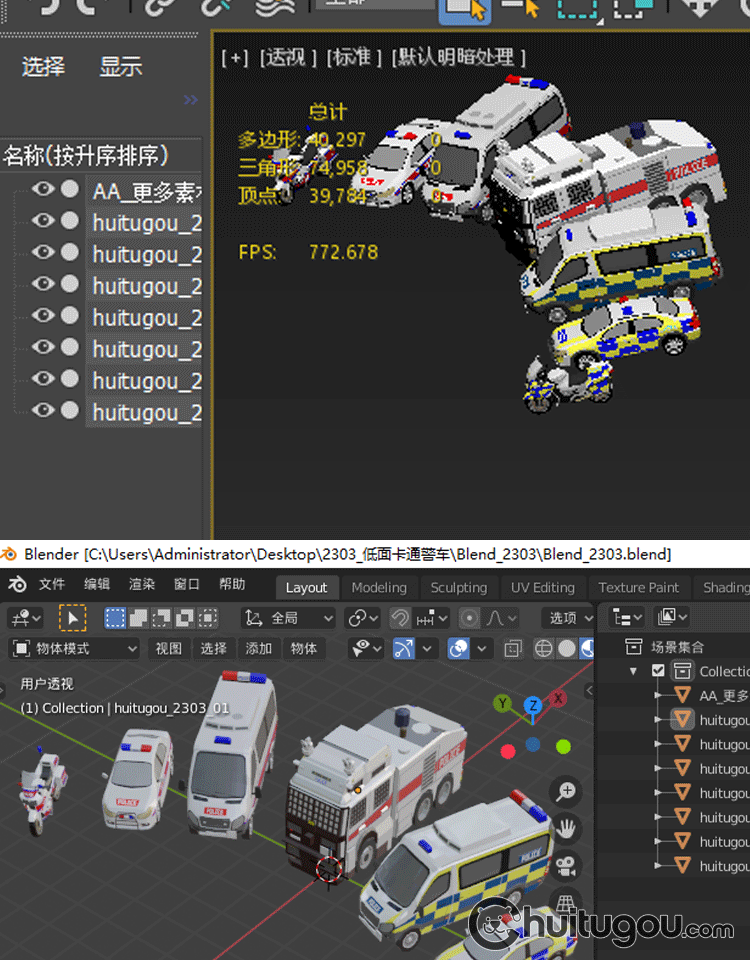Open the 全局 transform orientation dropdown
750x960 pixels.
289,618
